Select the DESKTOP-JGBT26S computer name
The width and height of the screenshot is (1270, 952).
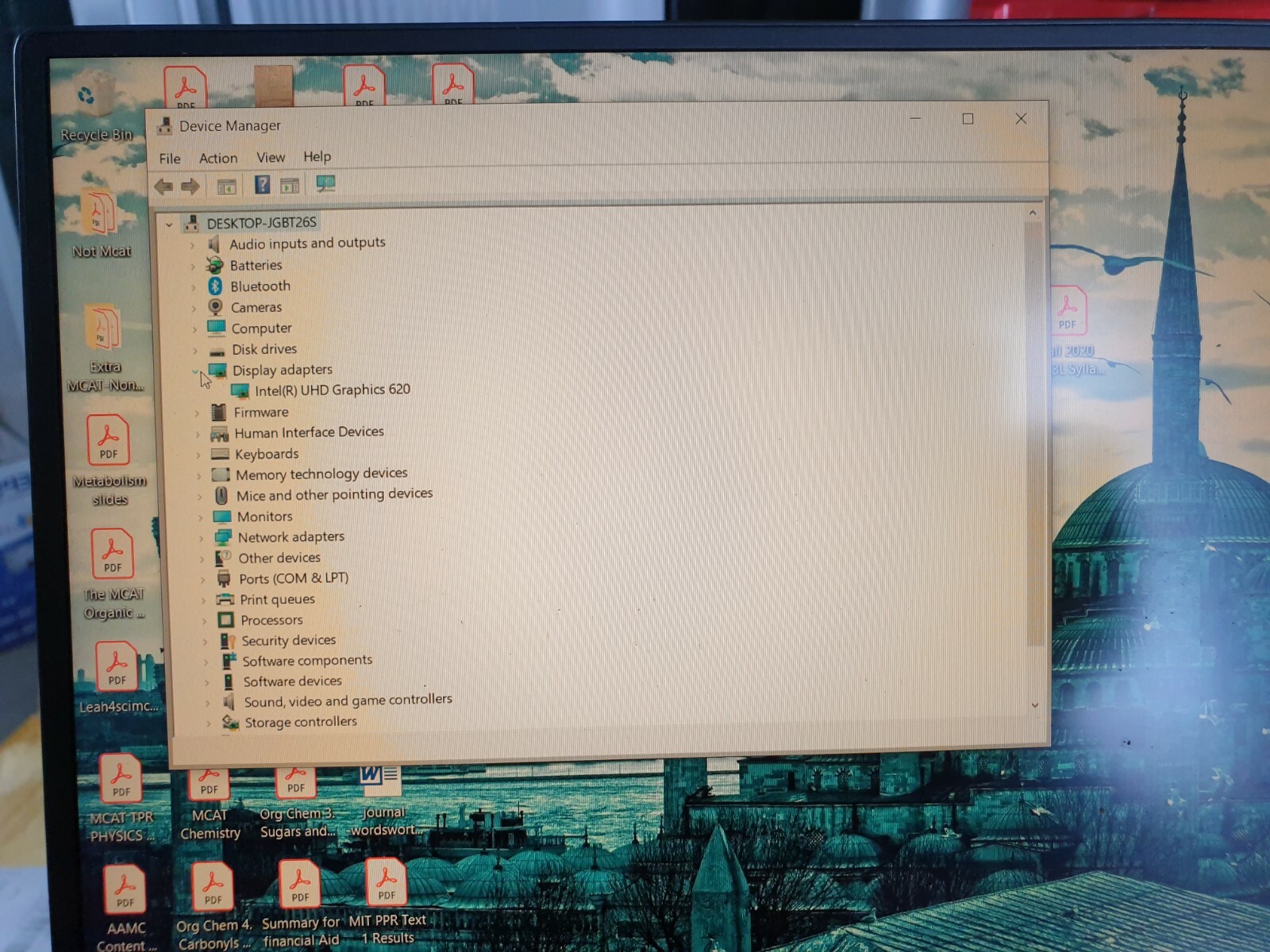point(261,222)
